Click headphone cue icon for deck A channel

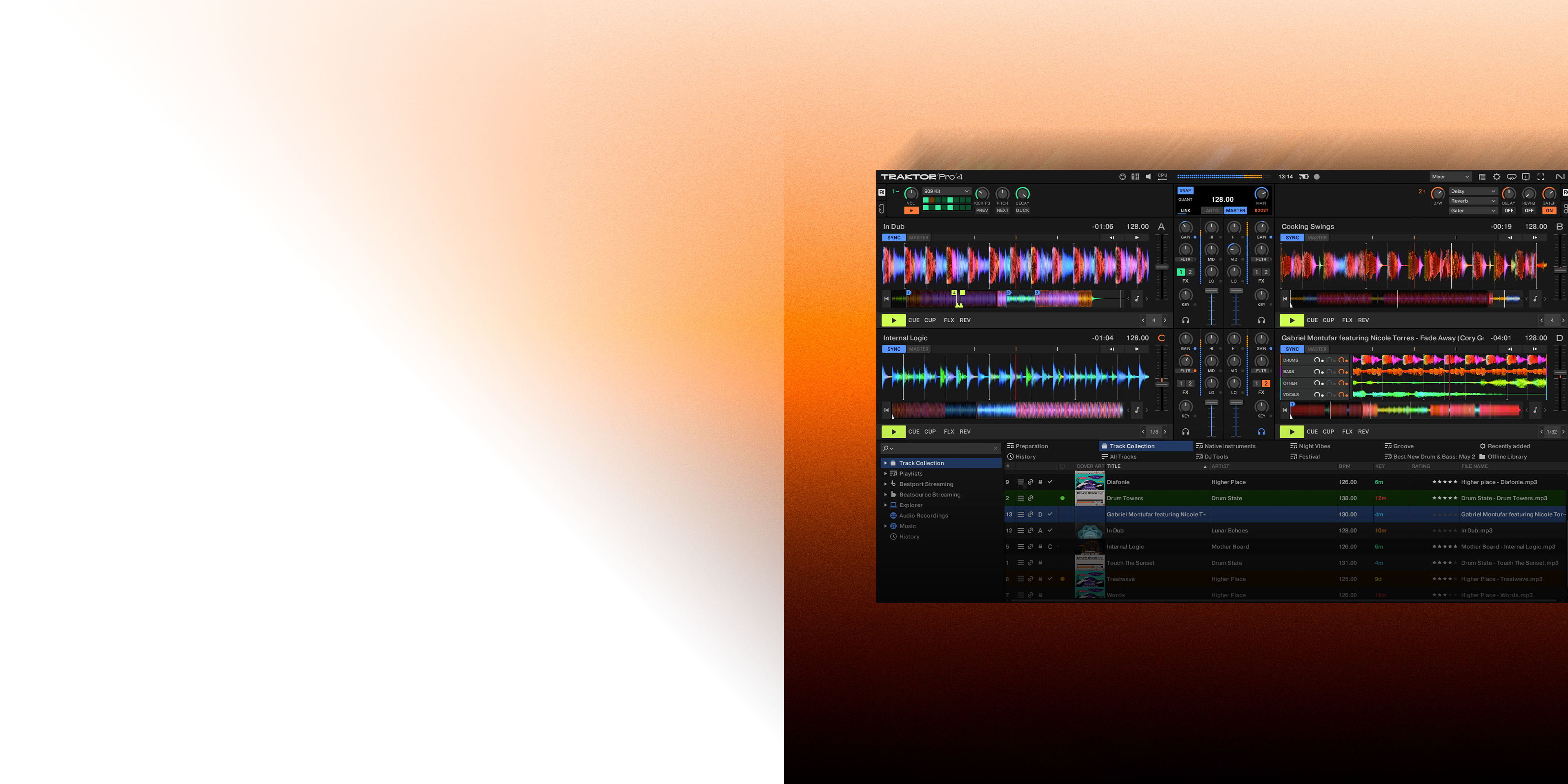pos(1186,320)
